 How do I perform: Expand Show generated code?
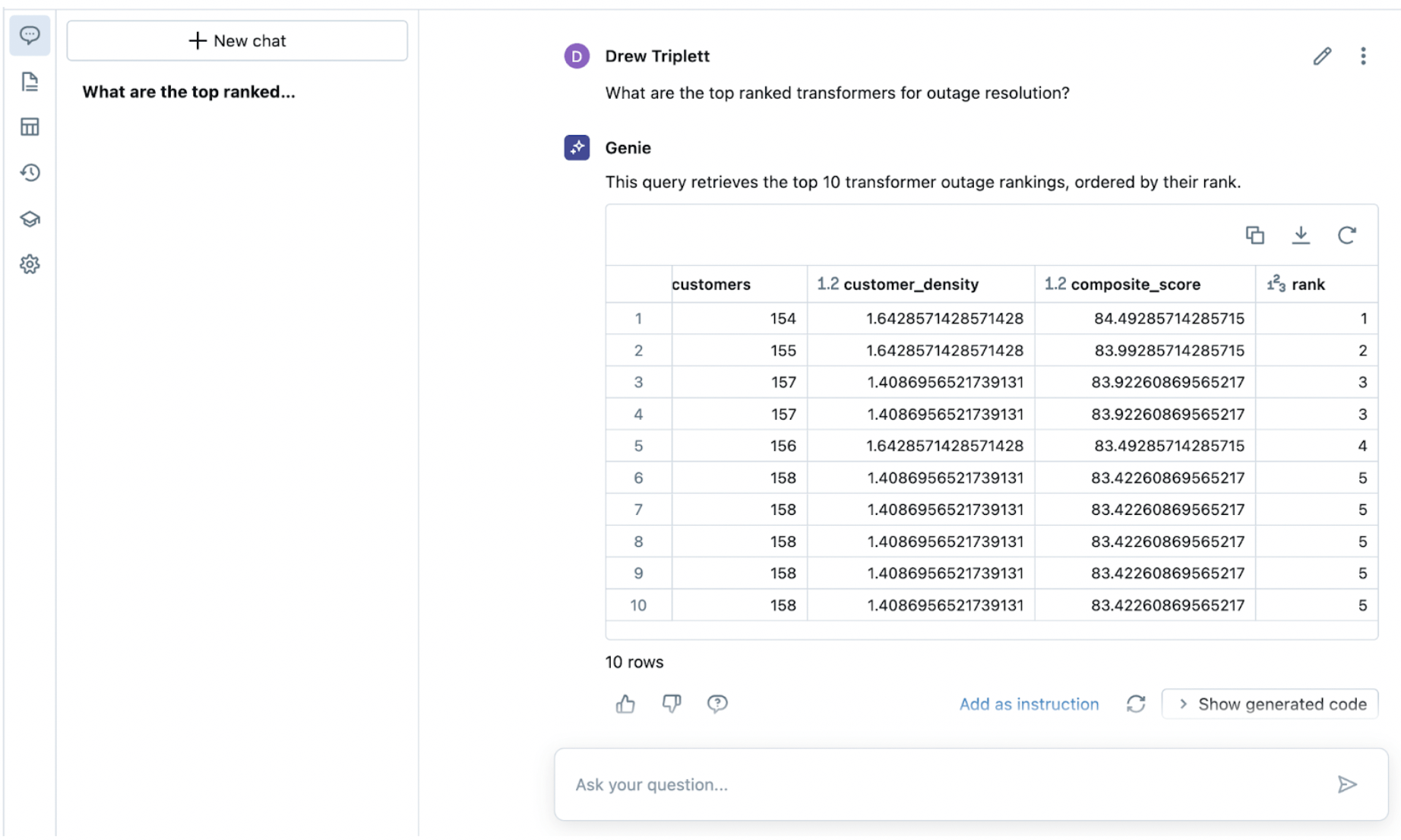[x=1270, y=704]
